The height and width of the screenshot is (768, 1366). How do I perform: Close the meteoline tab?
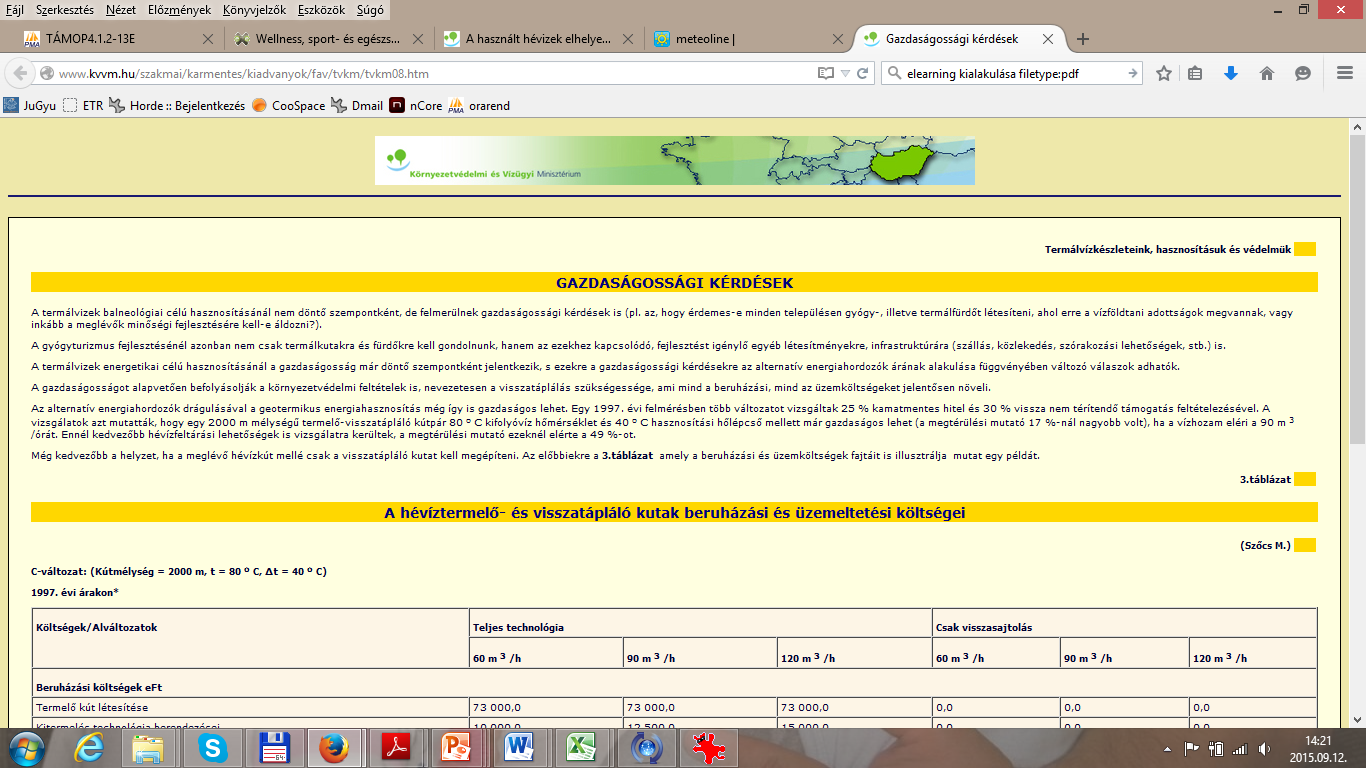coord(837,39)
